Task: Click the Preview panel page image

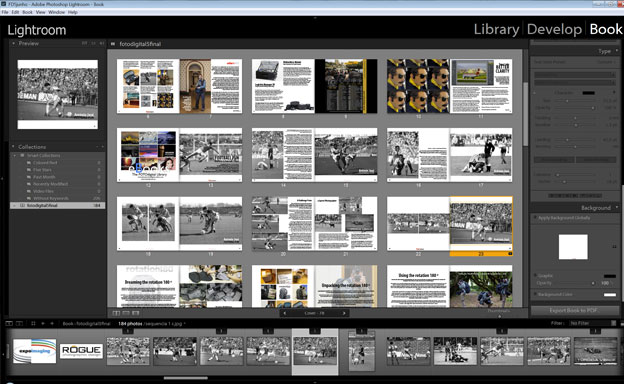Action: (x=58, y=94)
